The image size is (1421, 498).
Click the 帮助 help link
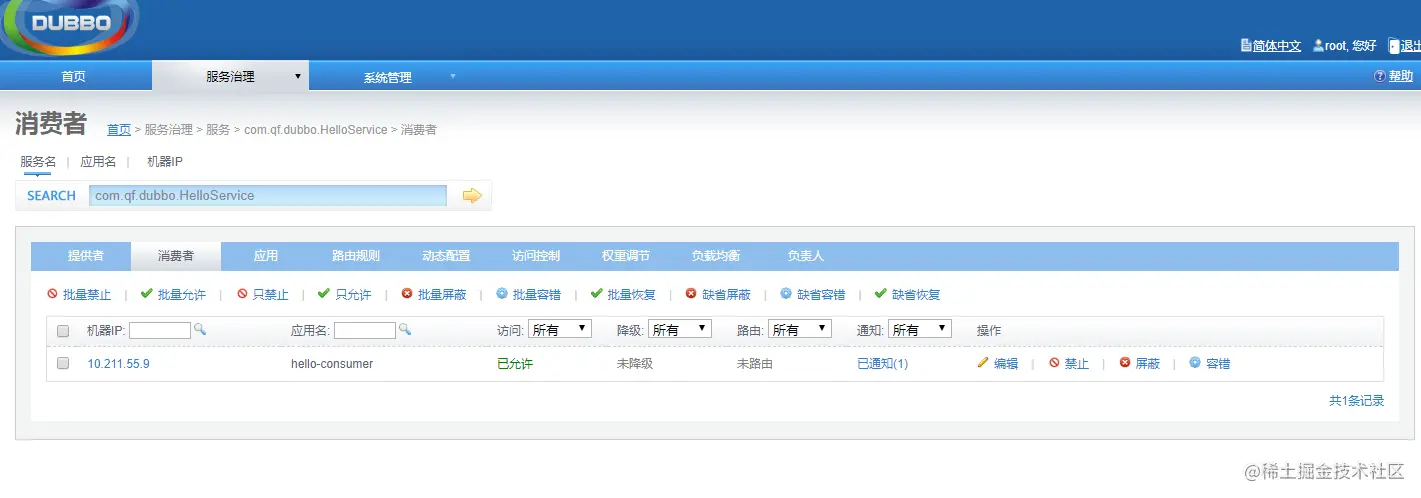(1401, 76)
